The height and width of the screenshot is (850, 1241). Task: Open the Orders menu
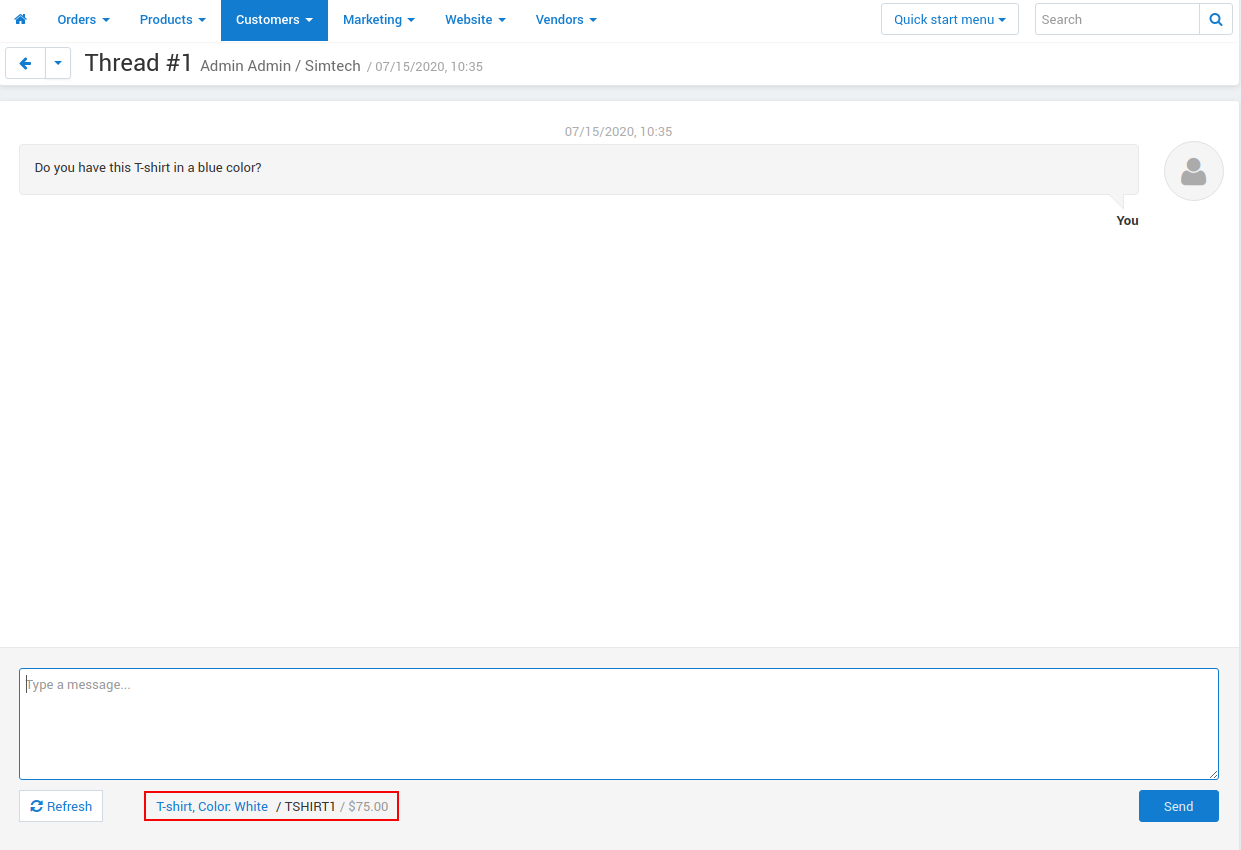point(83,20)
